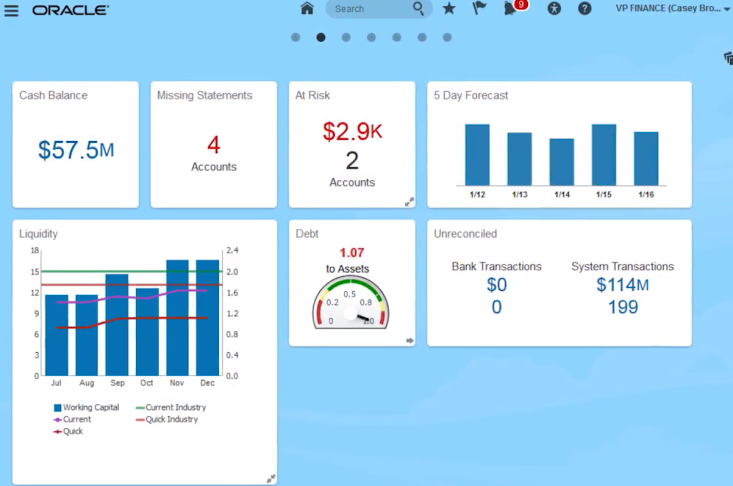This screenshot has width=733, height=486.
Task: Expand the At Risk tile
Action: [x=408, y=201]
